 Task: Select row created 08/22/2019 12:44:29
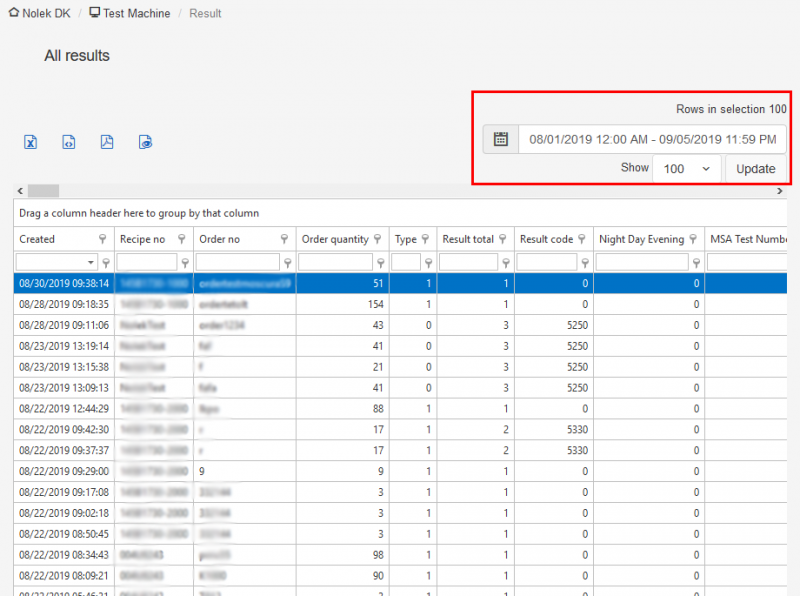coord(400,409)
